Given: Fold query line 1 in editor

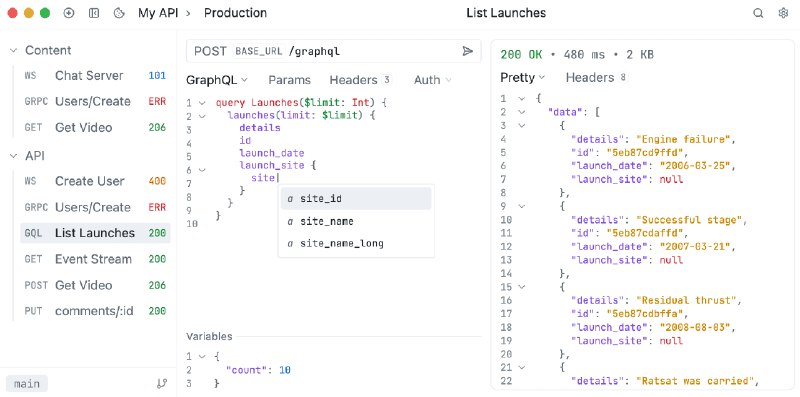Looking at the screenshot, I should [x=202, y=103].
